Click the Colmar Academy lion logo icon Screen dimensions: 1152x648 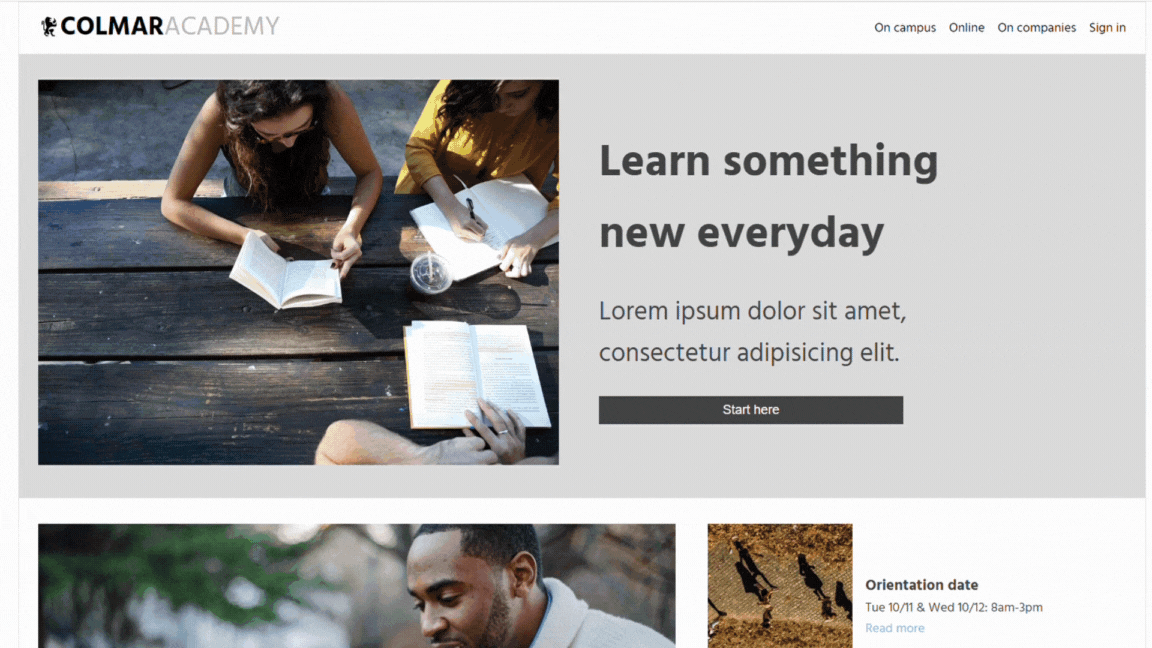(48, 26)
